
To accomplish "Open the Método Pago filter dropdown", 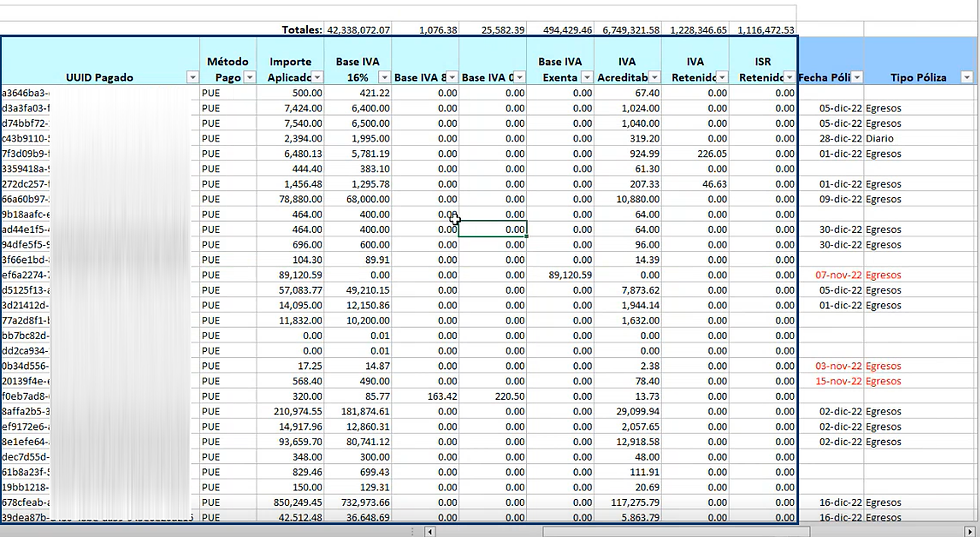I will click(x=250, y=78).
